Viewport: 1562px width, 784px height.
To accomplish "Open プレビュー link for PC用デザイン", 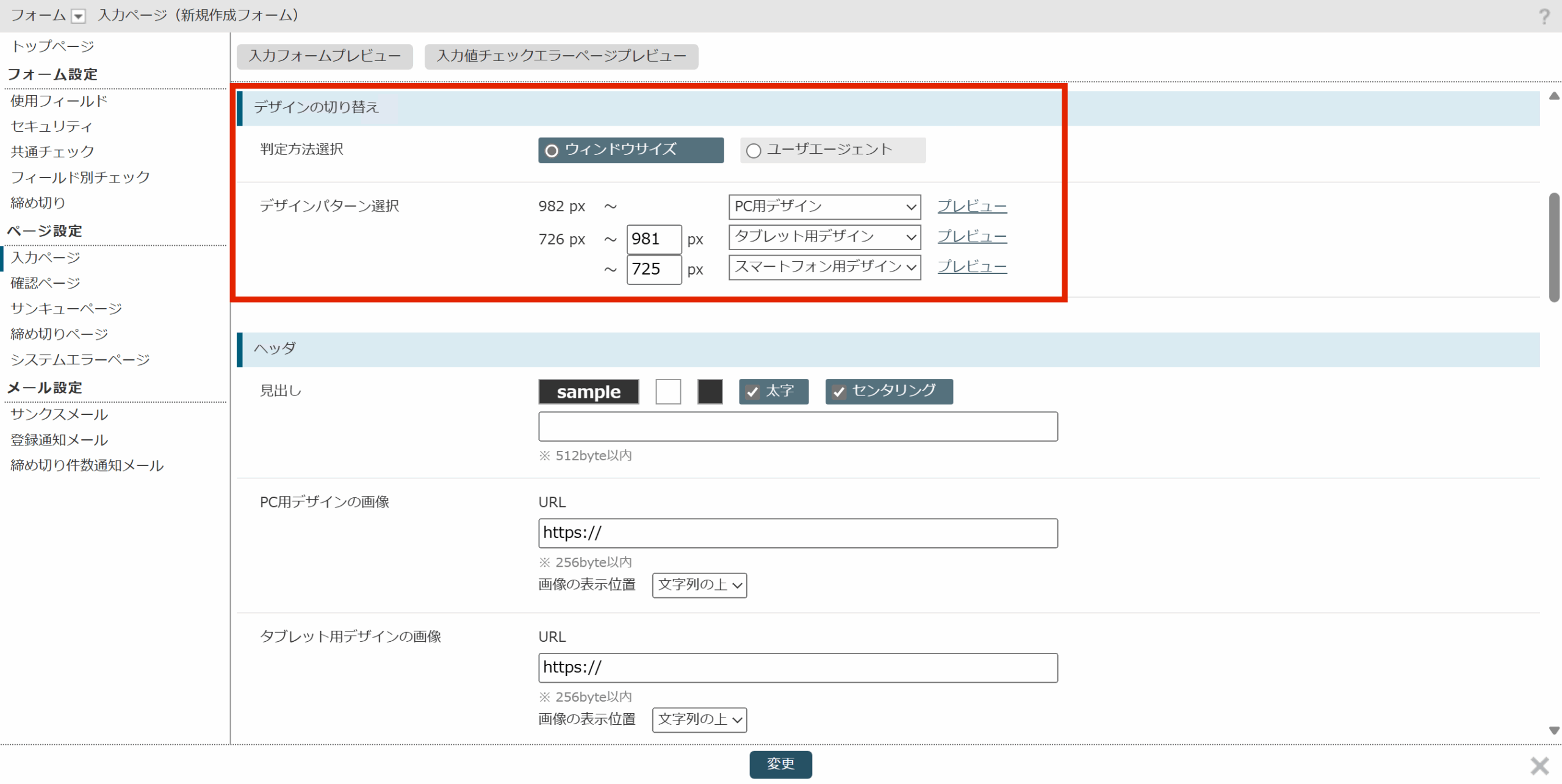I will (972, 206).
